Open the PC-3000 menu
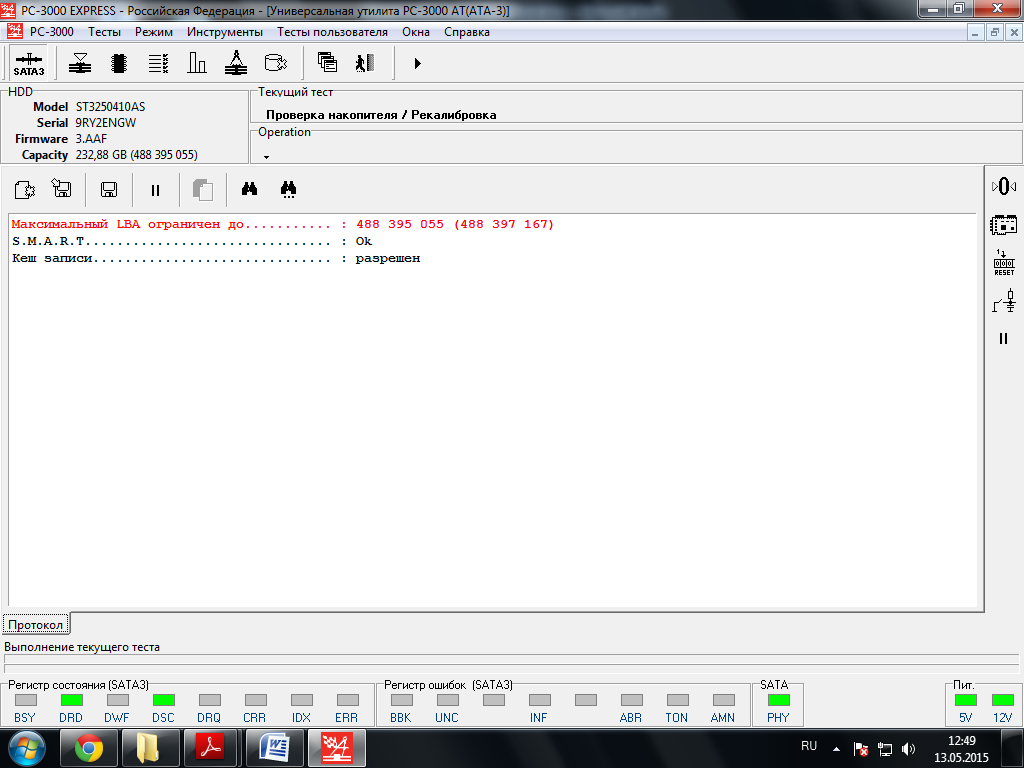Viewport: 1024px width, 768px height. pos(52,32)
